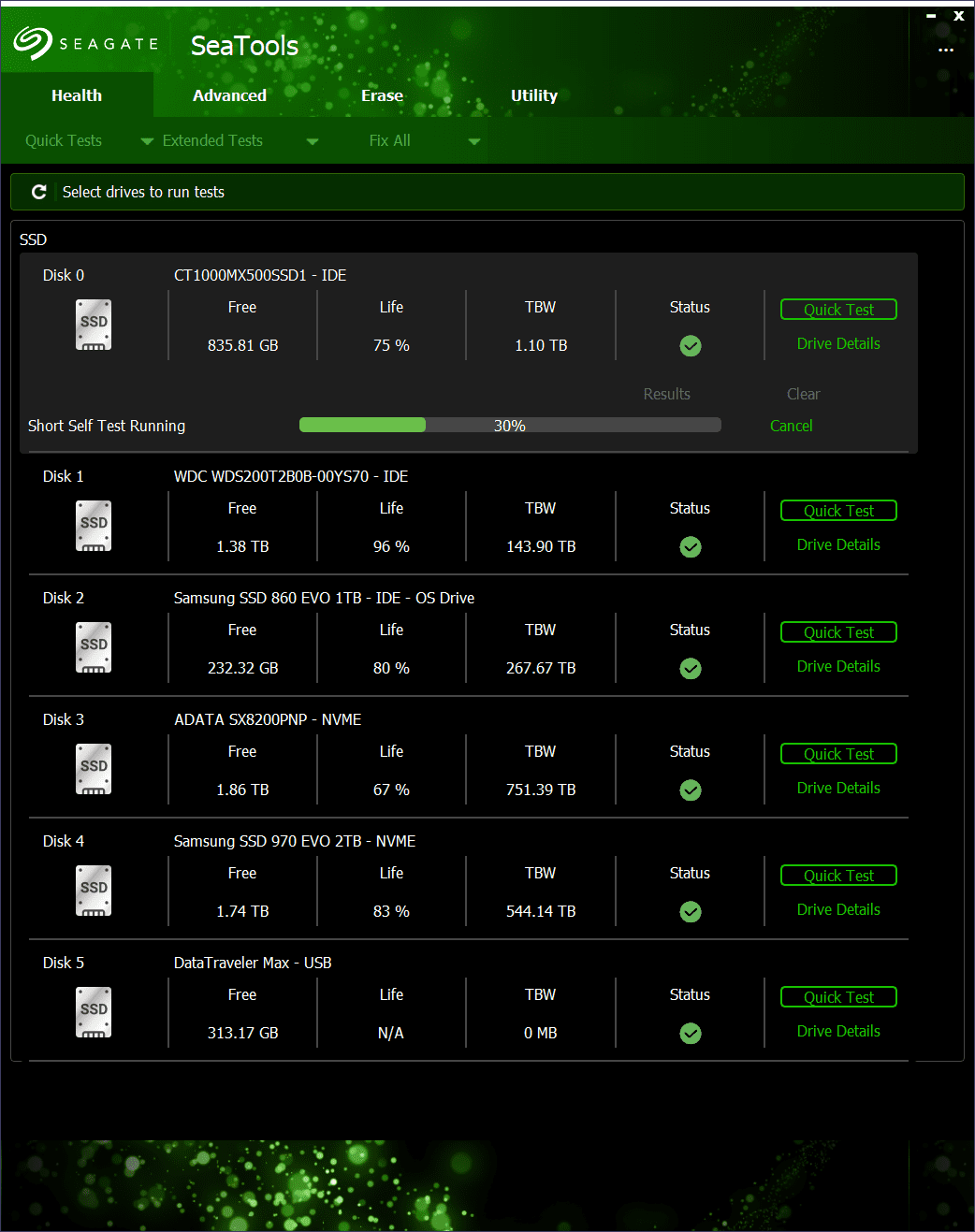Open the three-dot more options menu
This screenshot has height=1232, width=975.
pyautogui.click(x=945, y=50)
